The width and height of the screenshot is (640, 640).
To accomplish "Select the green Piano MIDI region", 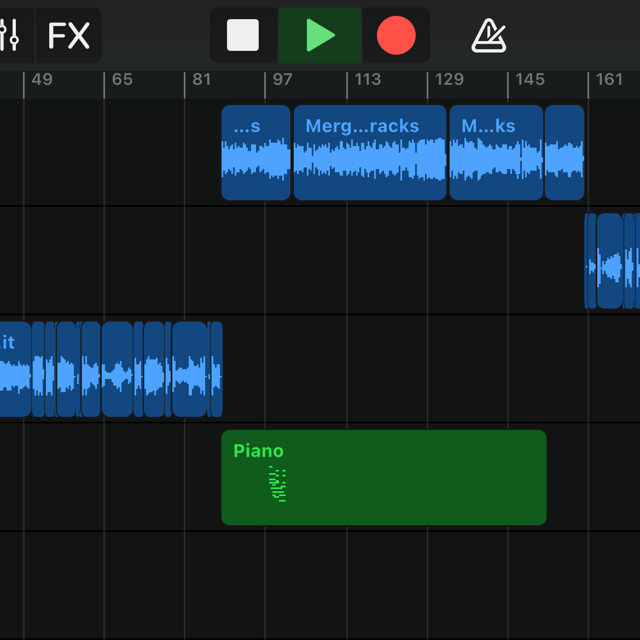I will pos(384,478).
